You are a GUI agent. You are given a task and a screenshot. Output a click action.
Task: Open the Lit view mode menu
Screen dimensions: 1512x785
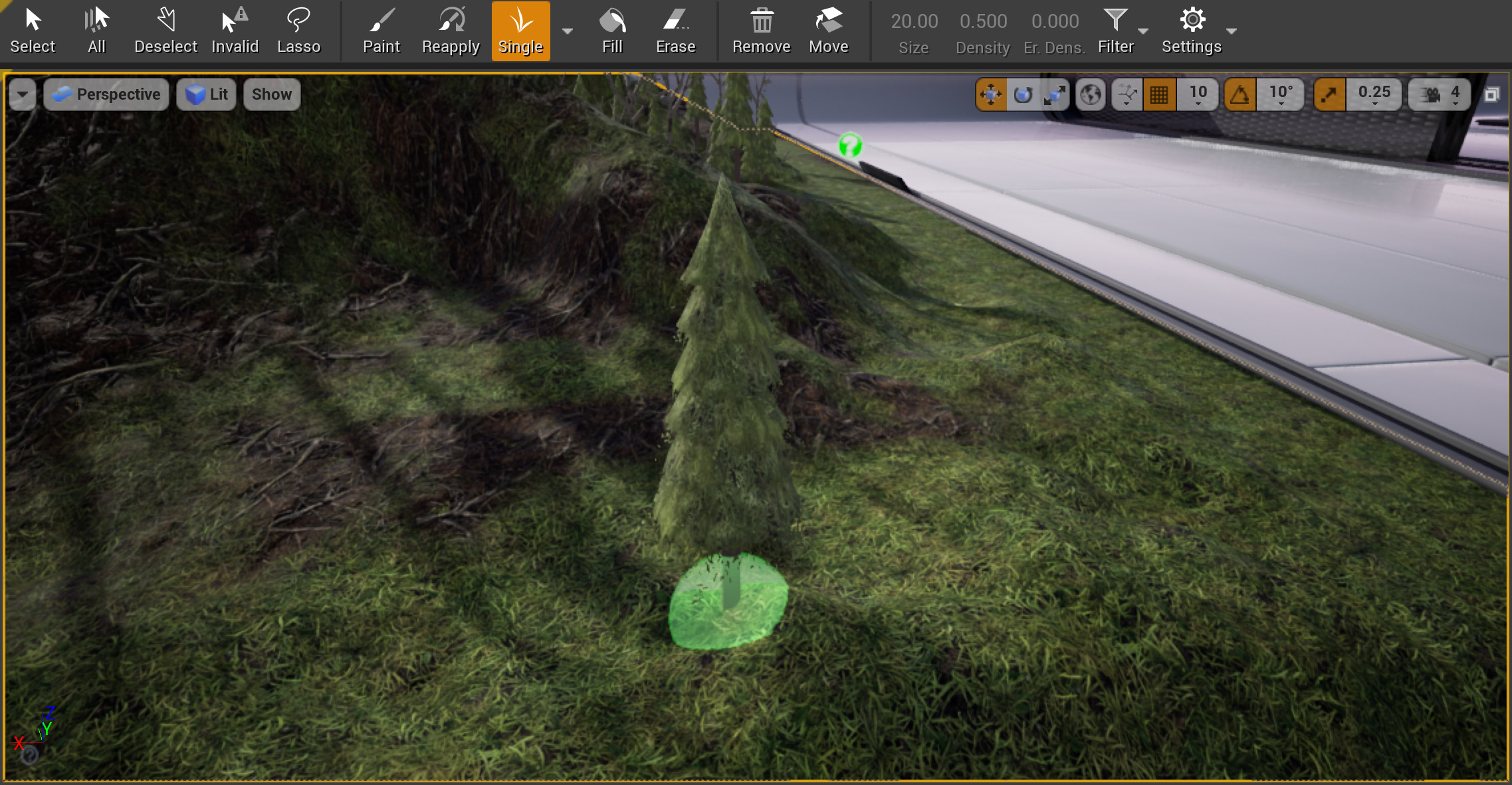click(x=207, y=94)
